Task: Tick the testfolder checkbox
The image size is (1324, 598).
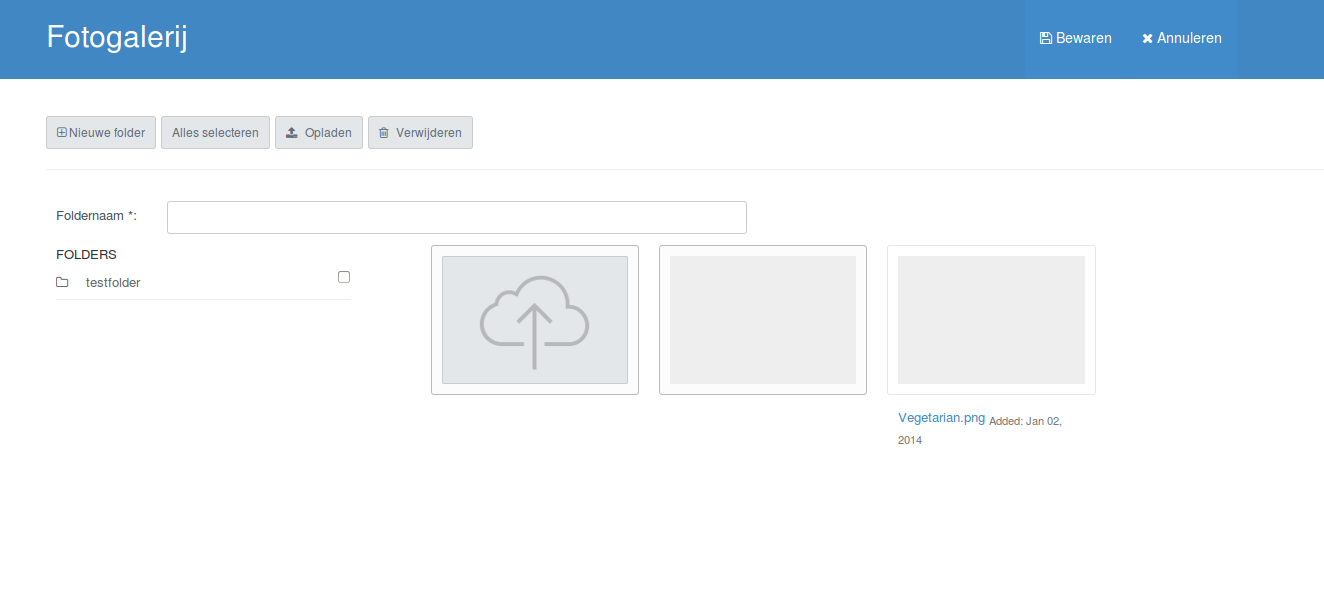Action: tap(344, 277)
